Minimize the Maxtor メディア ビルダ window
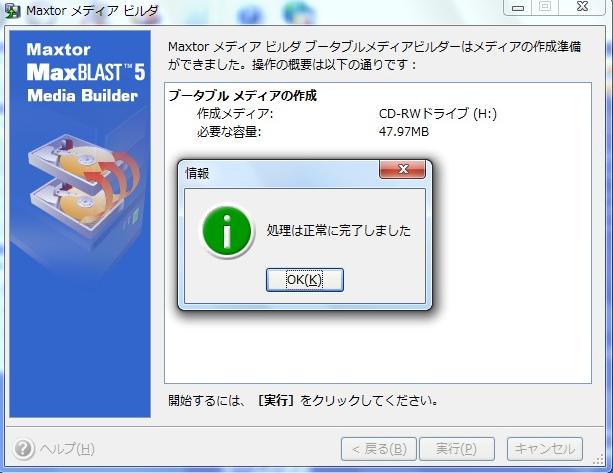 [518, 7]
